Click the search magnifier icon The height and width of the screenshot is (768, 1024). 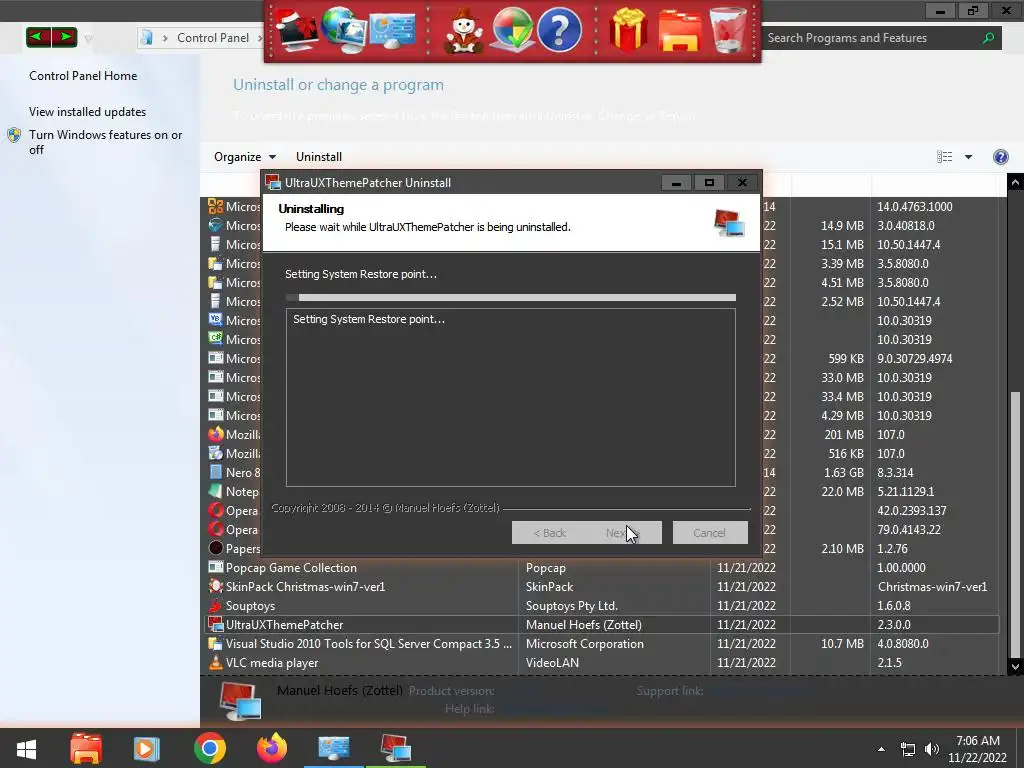(989, 38)
